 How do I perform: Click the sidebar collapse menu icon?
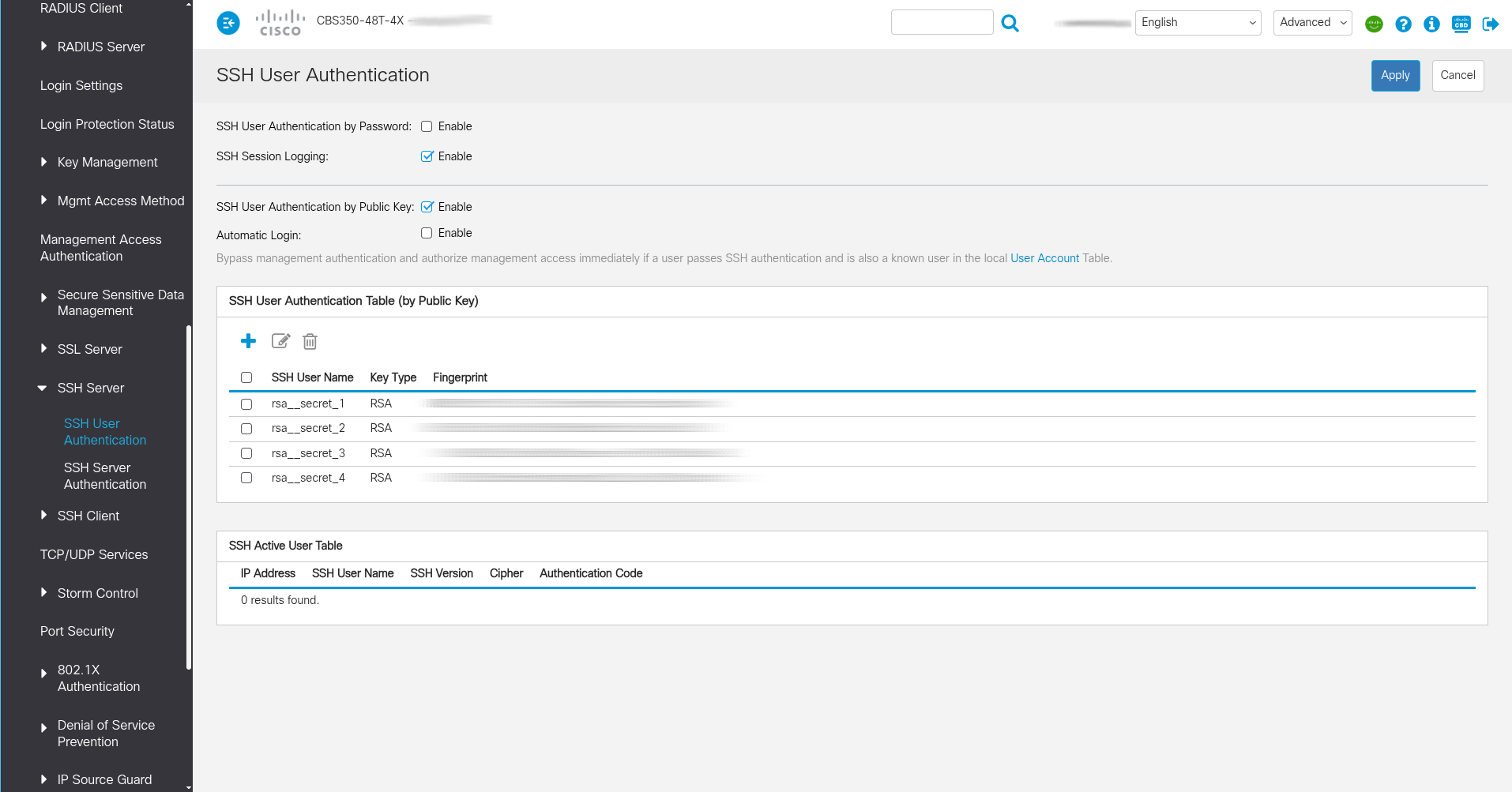pos(228,23)
